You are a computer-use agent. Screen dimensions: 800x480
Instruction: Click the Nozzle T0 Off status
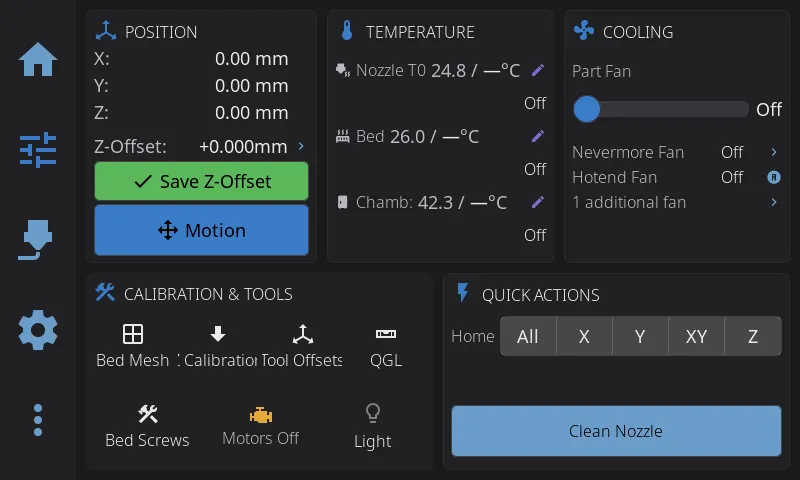535,103
